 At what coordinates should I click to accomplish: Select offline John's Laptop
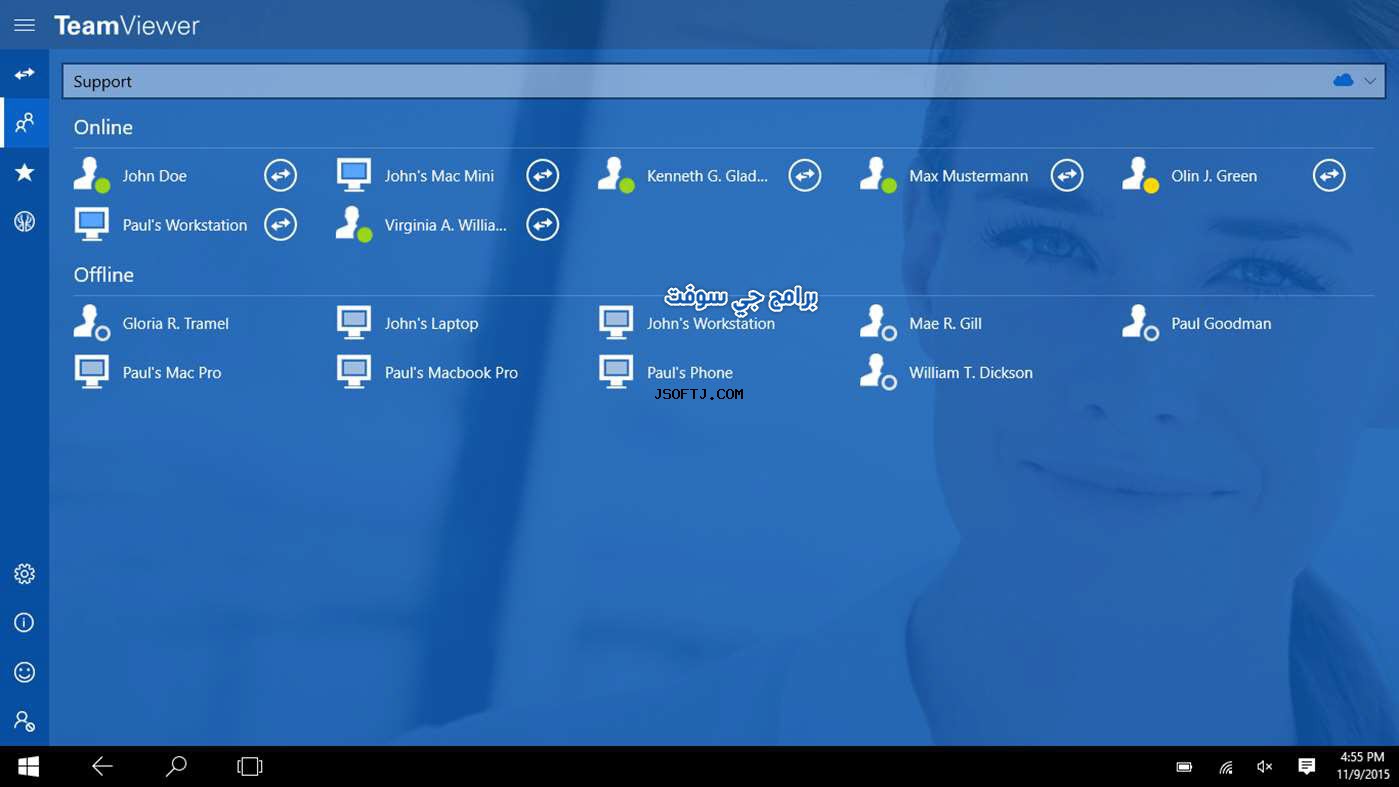click(431, 324)
